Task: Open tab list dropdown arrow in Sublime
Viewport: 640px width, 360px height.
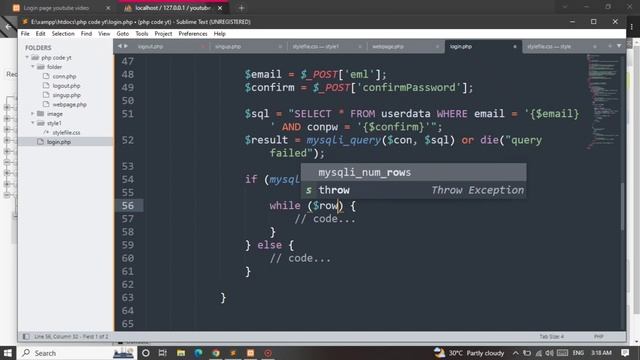Action: (x=619, y=46)
